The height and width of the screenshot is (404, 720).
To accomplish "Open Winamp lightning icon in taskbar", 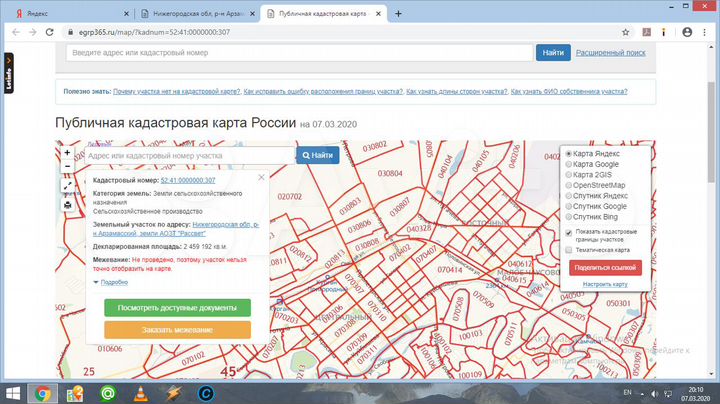I will [173, 393].
